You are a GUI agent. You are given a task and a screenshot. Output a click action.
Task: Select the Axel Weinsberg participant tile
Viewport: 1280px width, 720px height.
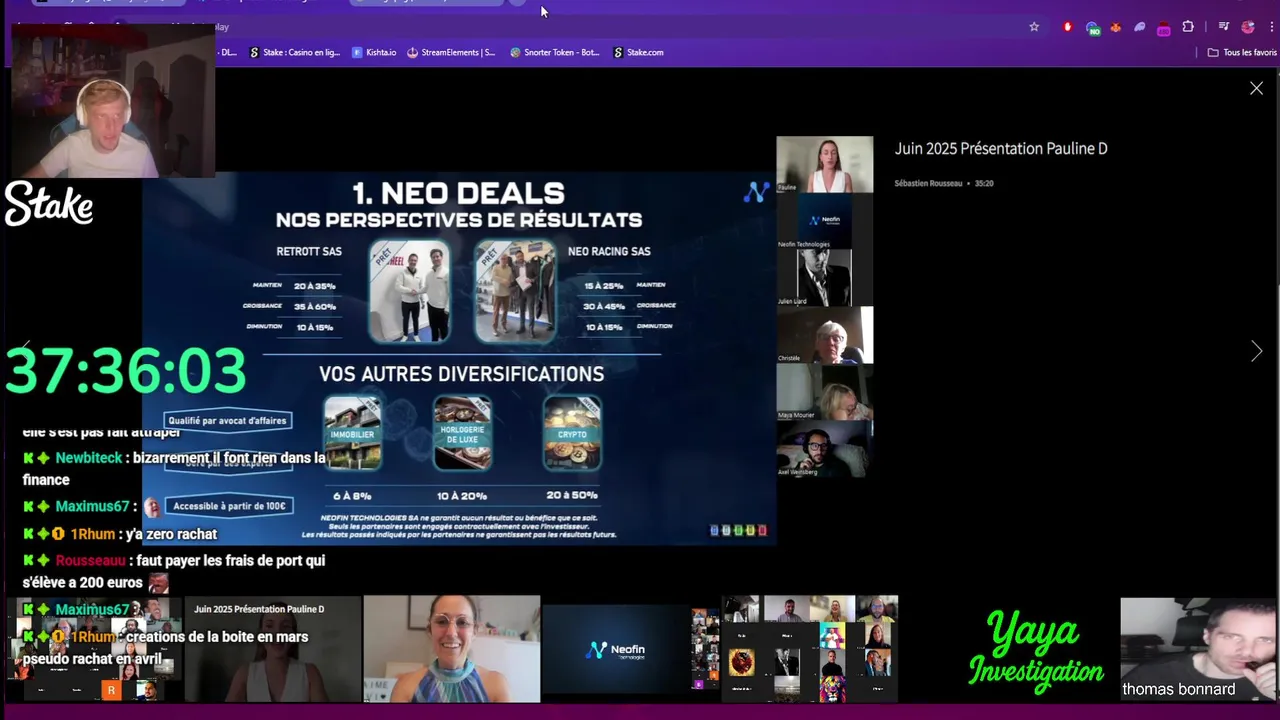click(825, 448)
